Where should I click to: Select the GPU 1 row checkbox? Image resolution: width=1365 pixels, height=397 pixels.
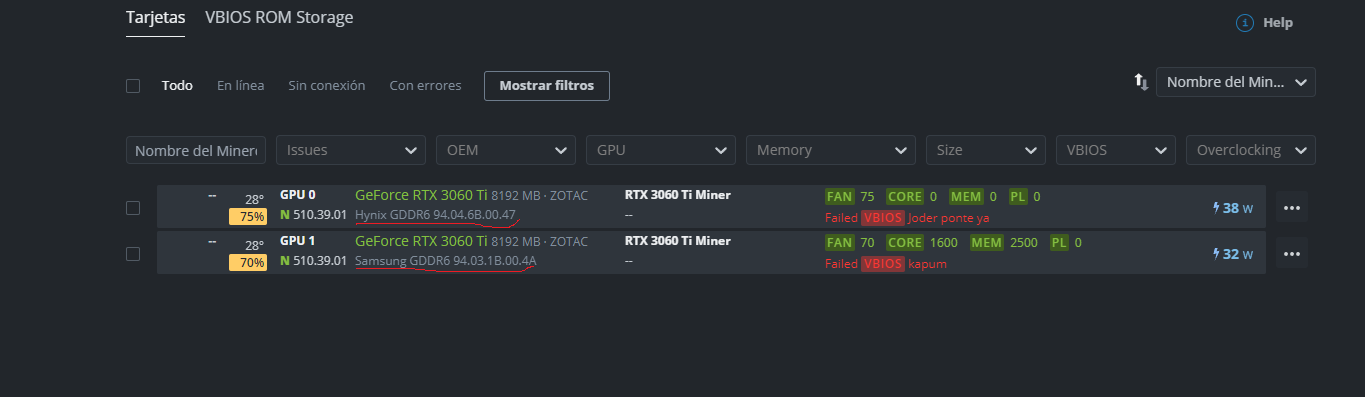point(133,254)
